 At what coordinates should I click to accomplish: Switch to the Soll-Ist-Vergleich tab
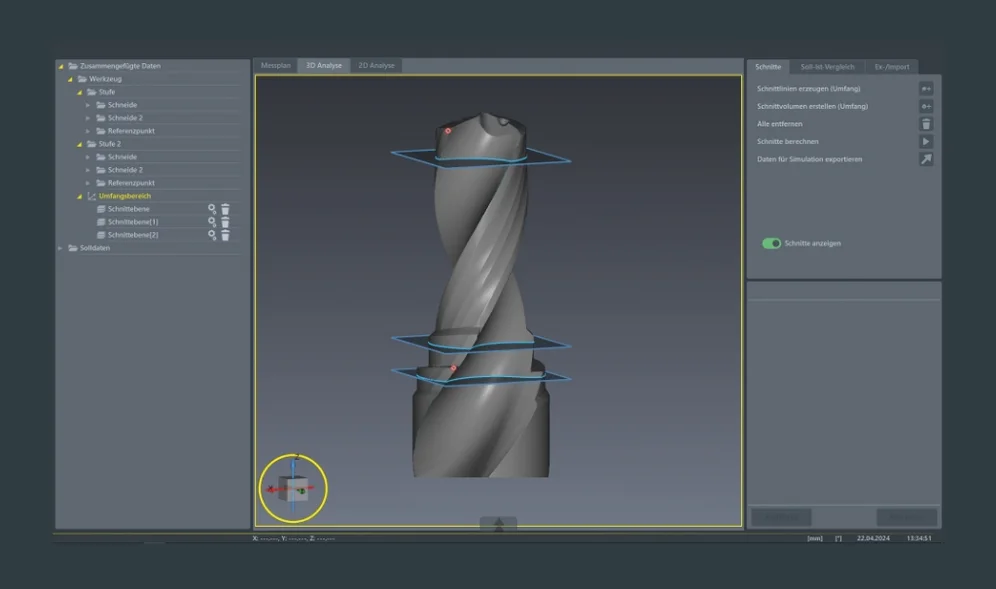827,67
